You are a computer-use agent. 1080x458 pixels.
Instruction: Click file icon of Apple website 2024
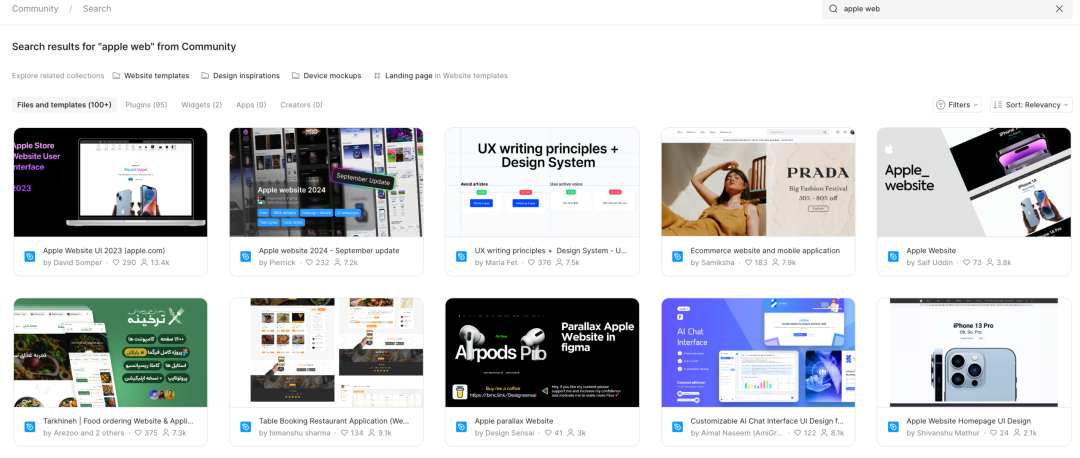[245, 257]
